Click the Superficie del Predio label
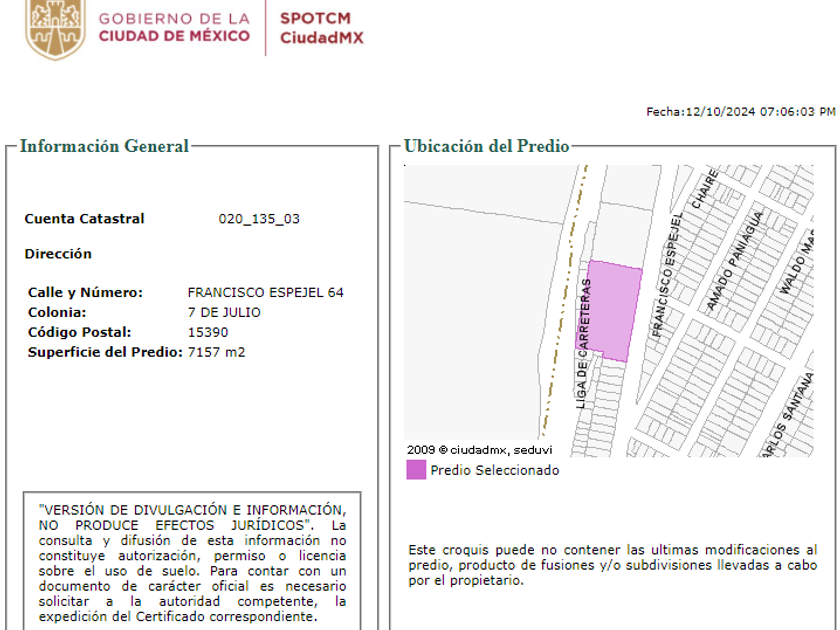840x630 pixels. 105,352
